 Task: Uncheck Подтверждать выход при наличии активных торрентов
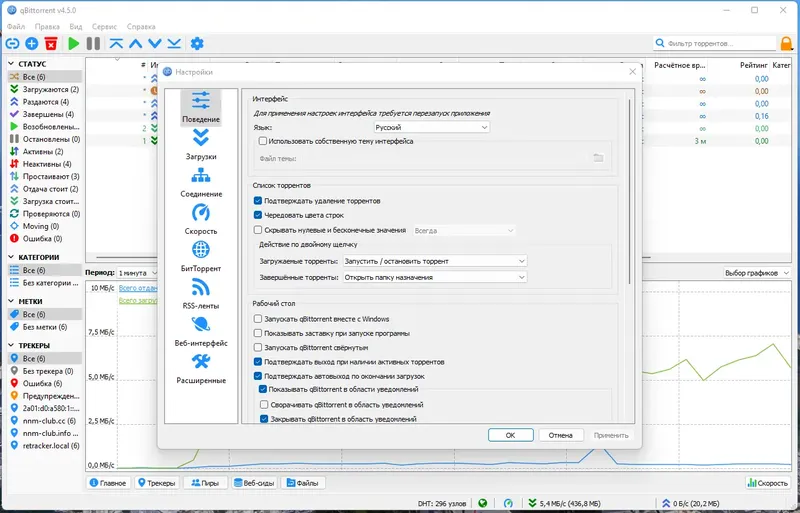coord(258,362)
